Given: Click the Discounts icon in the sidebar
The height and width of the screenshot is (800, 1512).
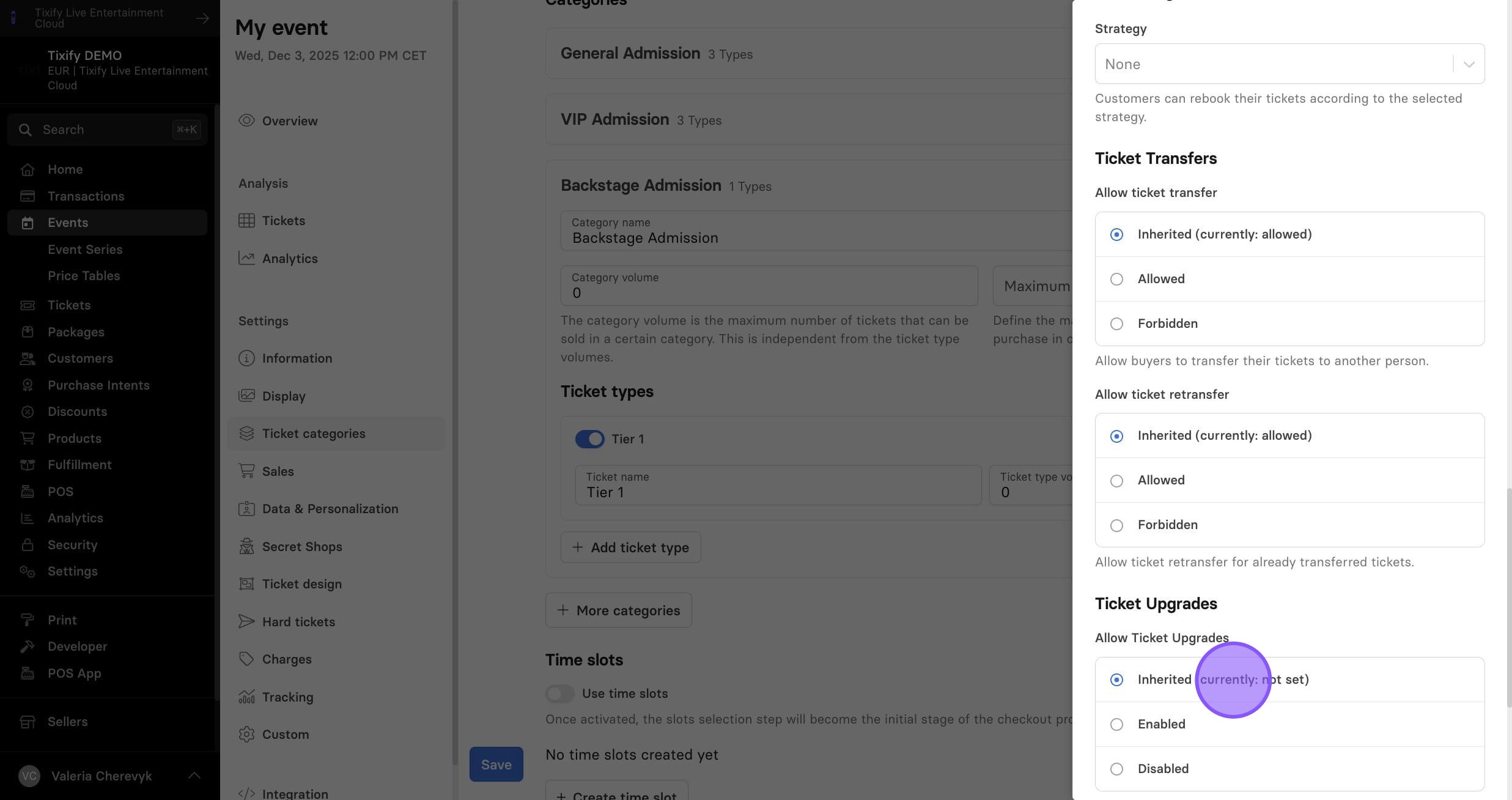Looking at the screenshot, I should coord(27,412).
